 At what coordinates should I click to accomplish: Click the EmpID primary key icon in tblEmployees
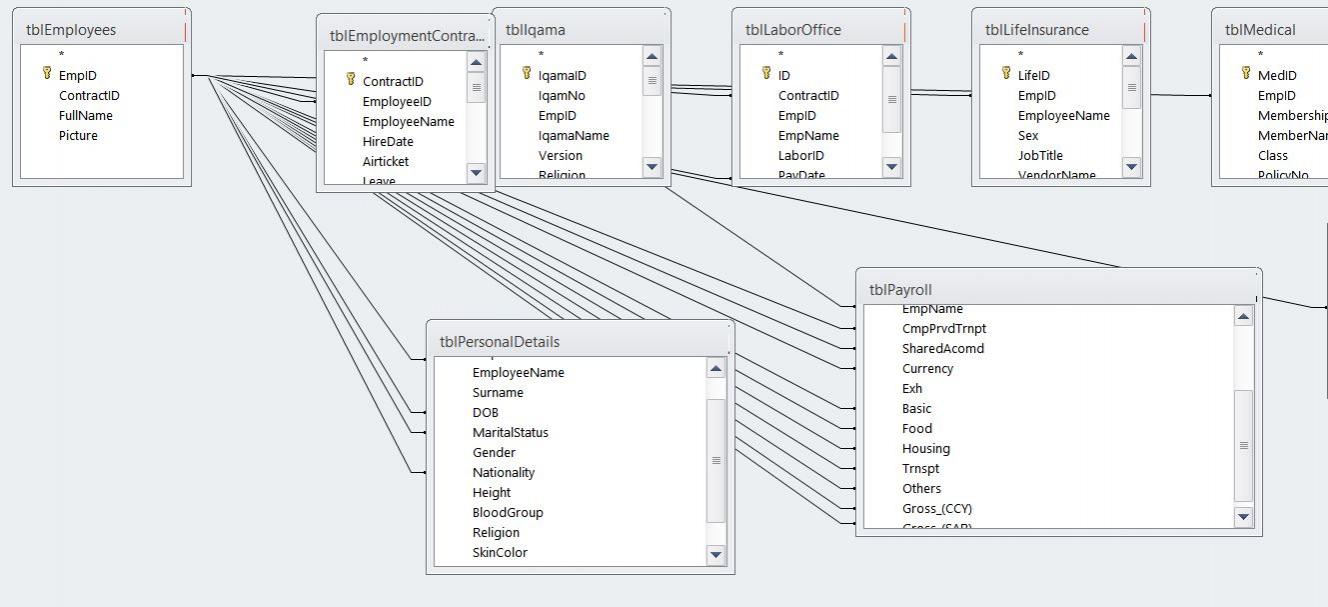[46, 75]
